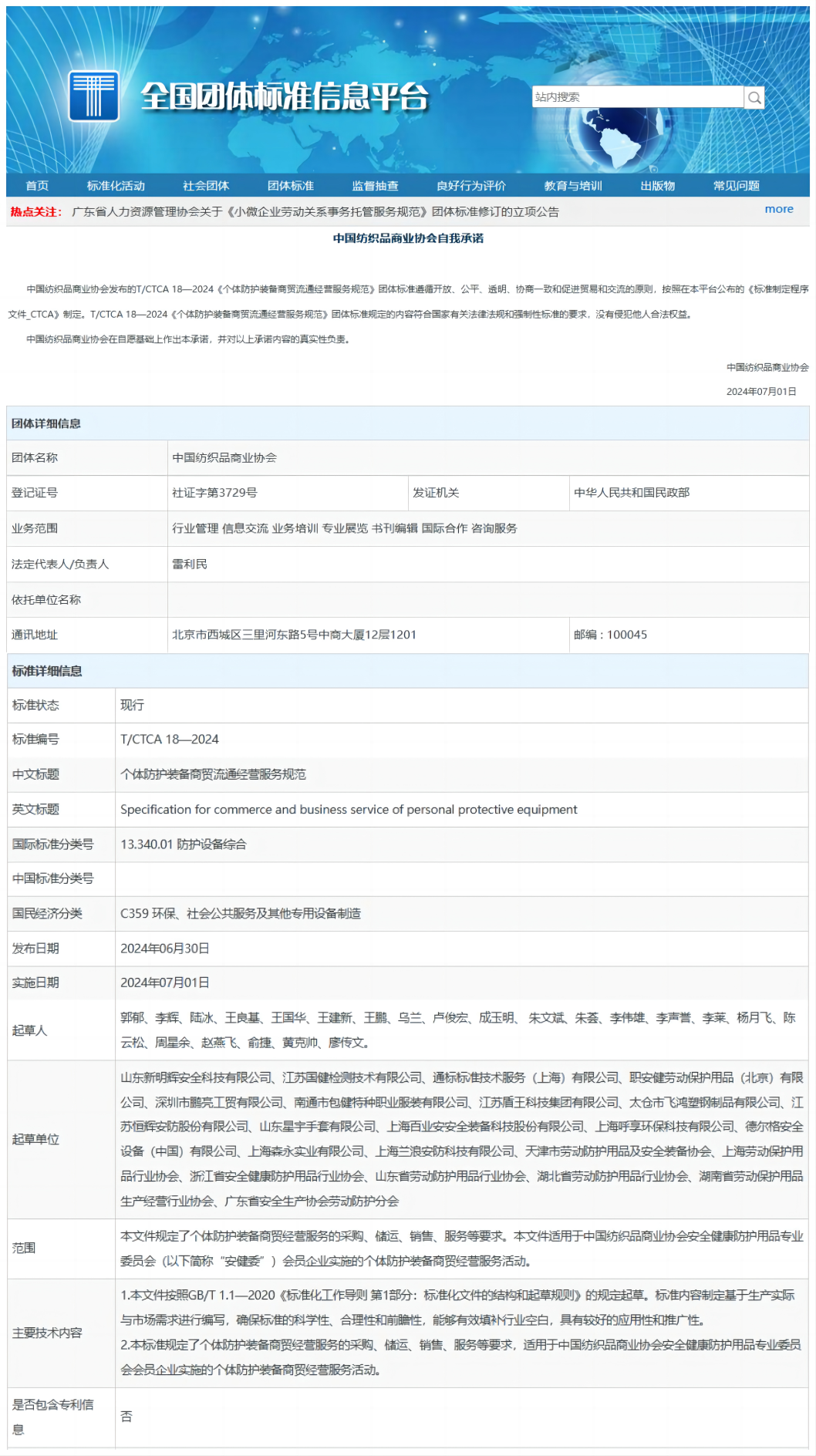Click the Chinese title 个体防护装备商贸流通经营服务规范
Screen dimensions: 816x1456
(213, 774)
